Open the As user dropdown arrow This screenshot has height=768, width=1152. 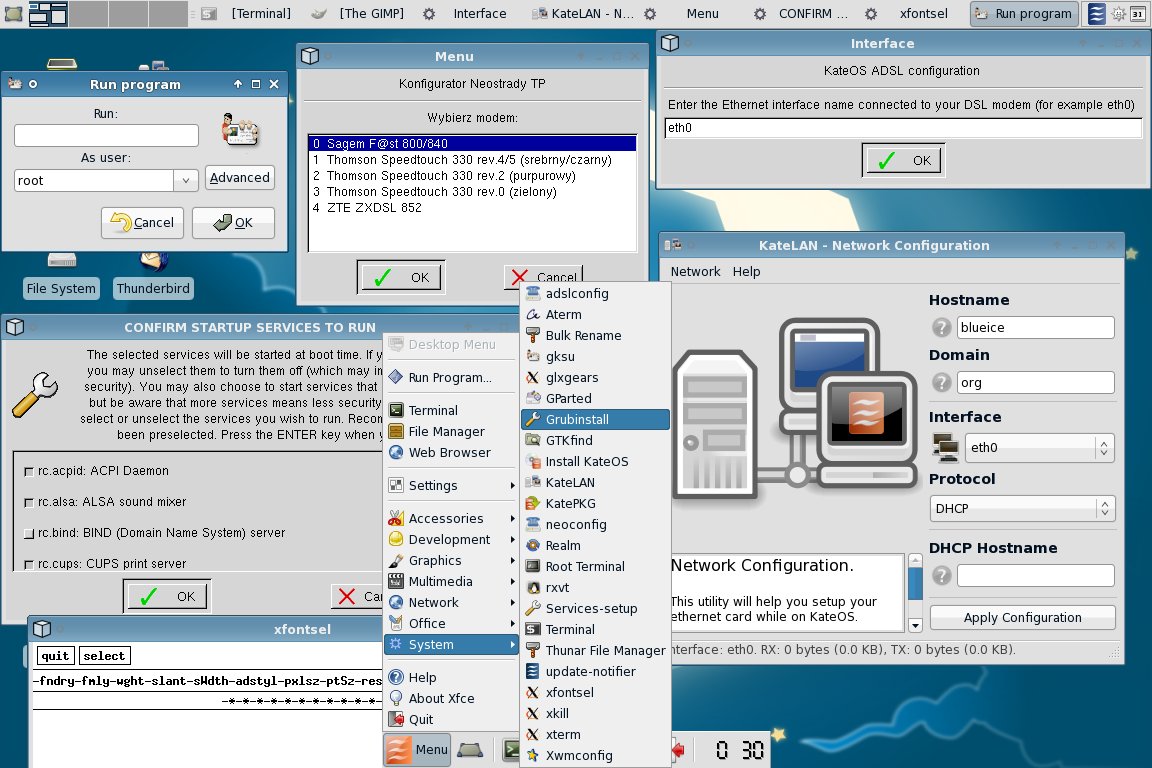pyautogui.click(x=186, y=180)
